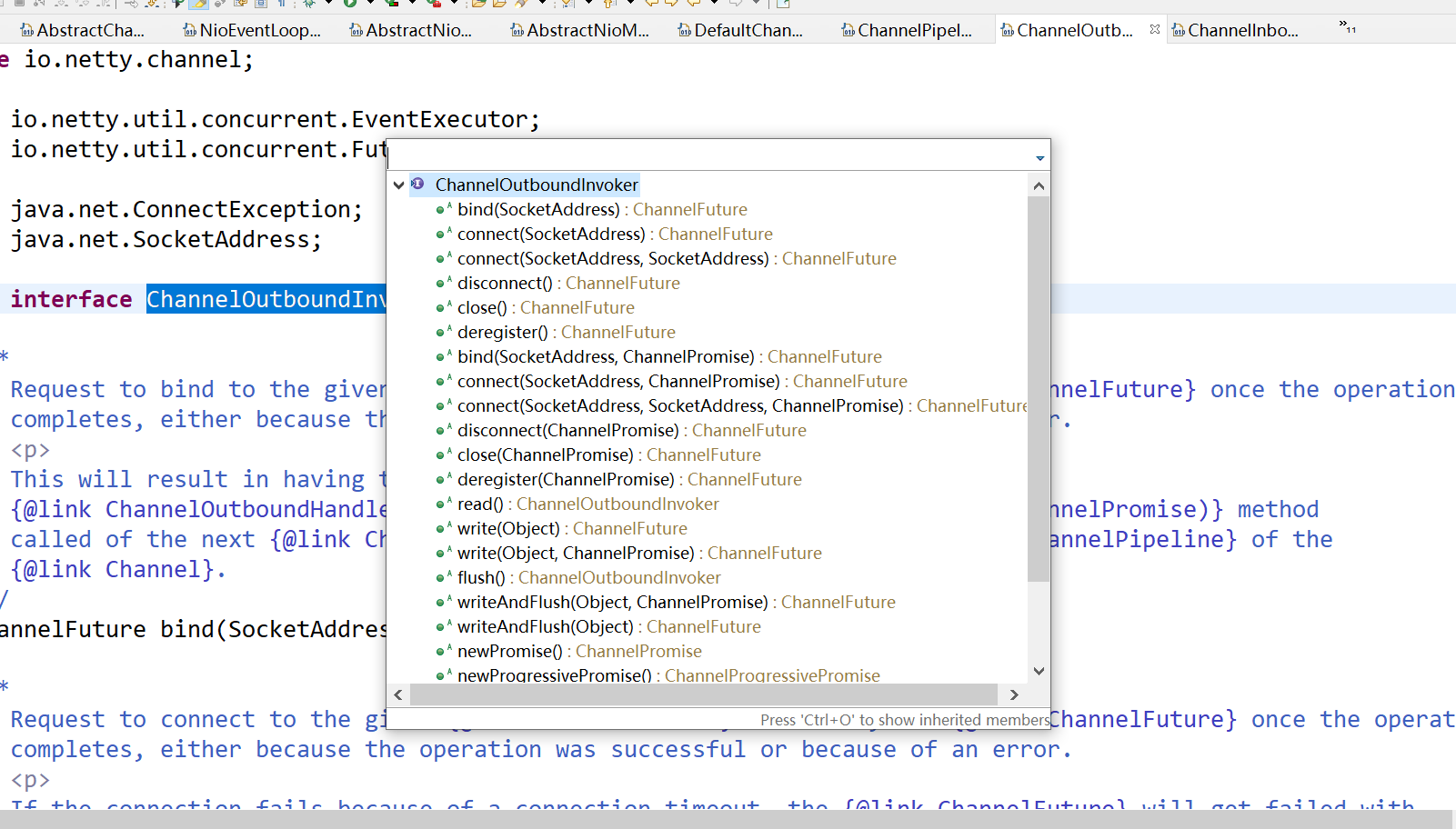Close the ChannelOutb... editor tab
This screenshot has height=829, width=1456.
(1155, 29)
